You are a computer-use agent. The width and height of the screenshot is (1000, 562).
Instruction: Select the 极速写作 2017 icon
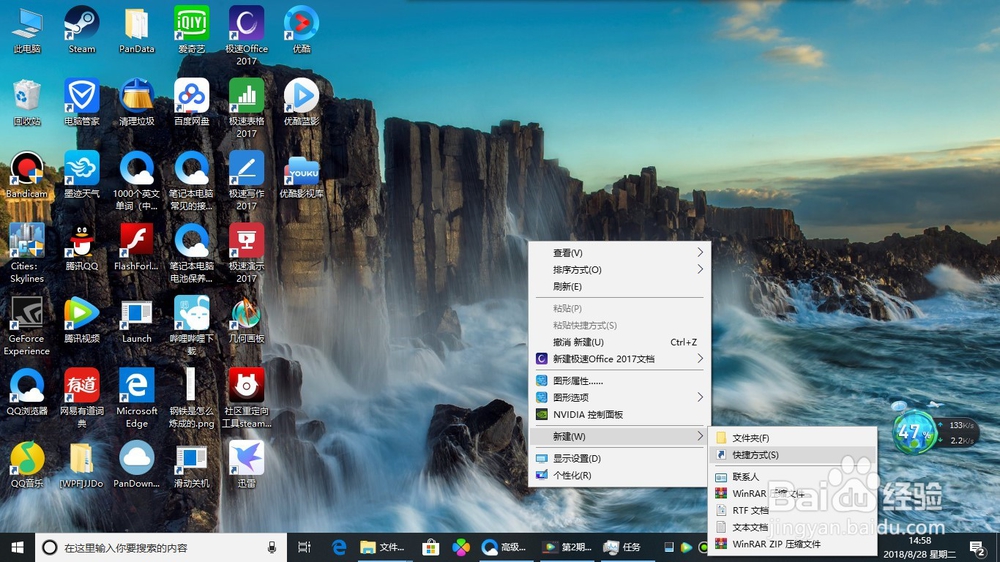point(246,181)
